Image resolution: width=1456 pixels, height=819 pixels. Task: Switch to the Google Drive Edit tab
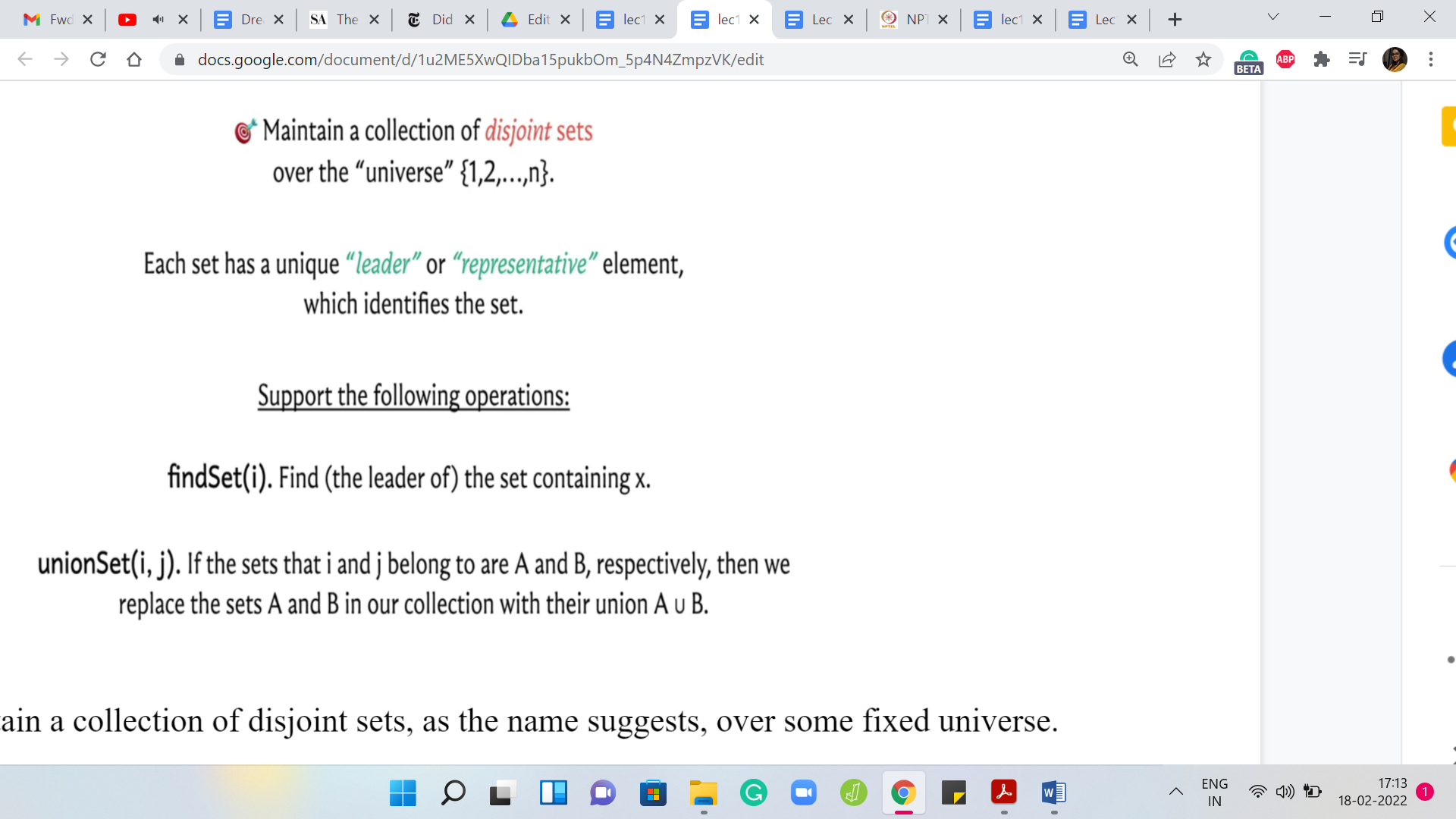click(531, 20)
